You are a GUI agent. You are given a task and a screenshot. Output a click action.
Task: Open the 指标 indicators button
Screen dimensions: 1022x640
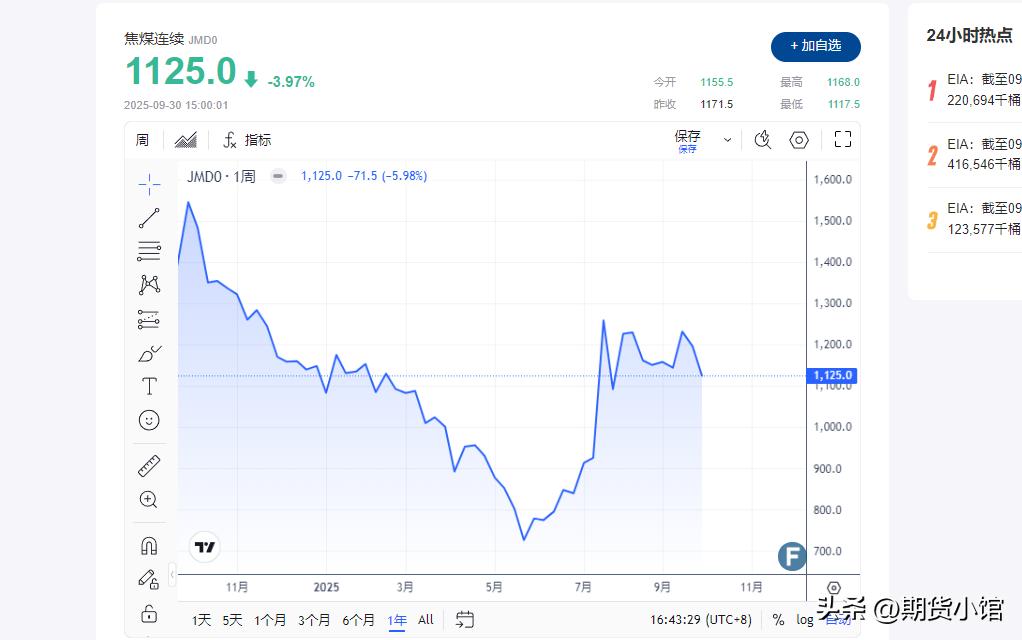[247, 140]
